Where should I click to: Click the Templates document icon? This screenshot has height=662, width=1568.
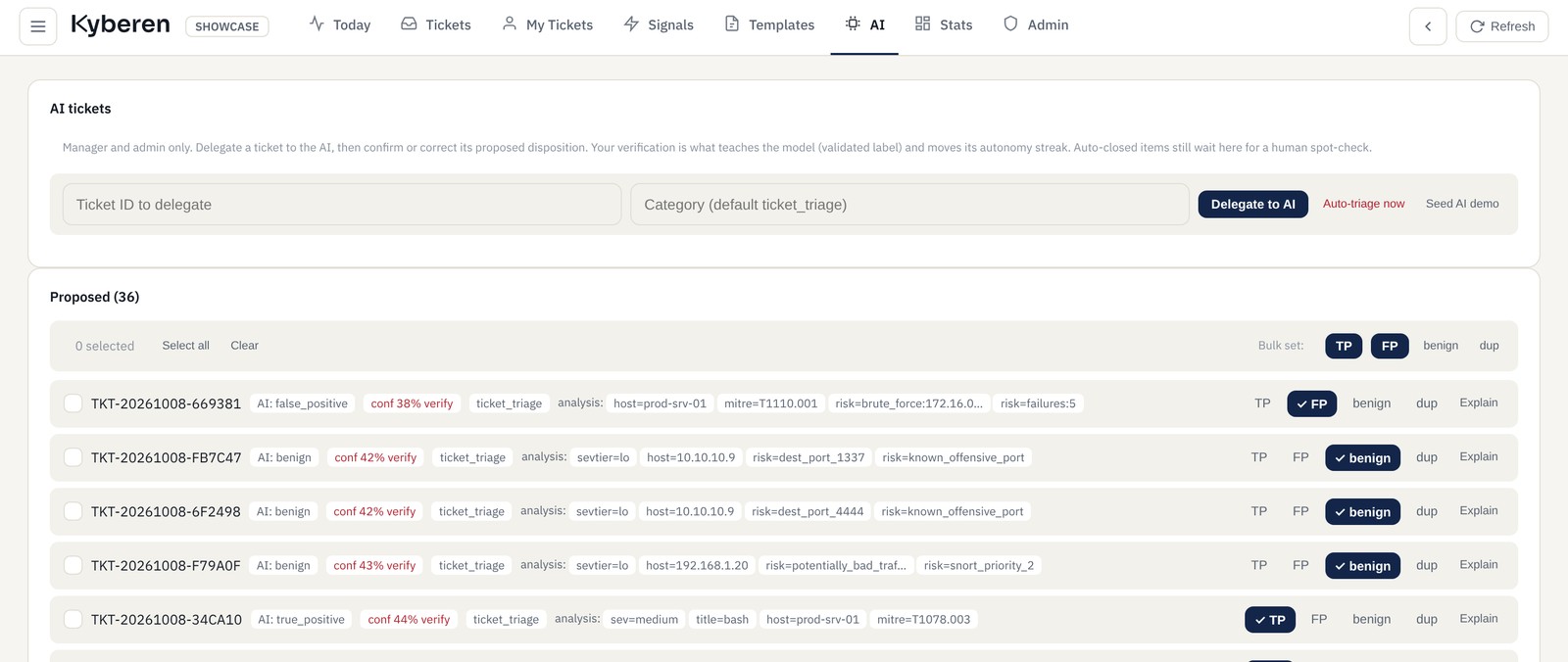[x=732, y=24]
